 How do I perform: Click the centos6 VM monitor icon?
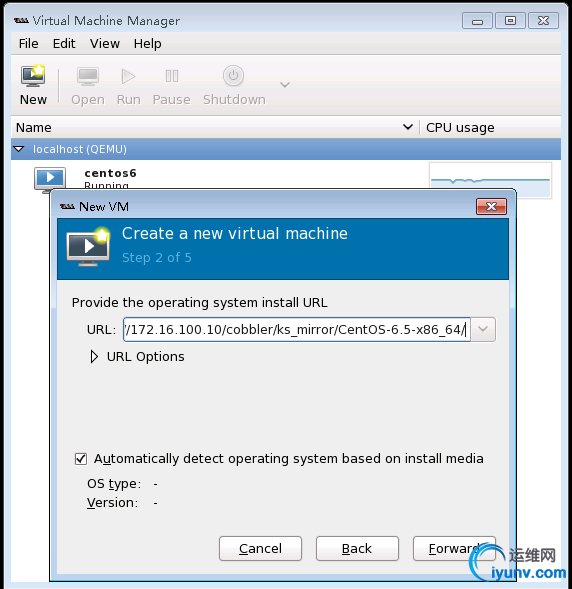click(50, 179)
